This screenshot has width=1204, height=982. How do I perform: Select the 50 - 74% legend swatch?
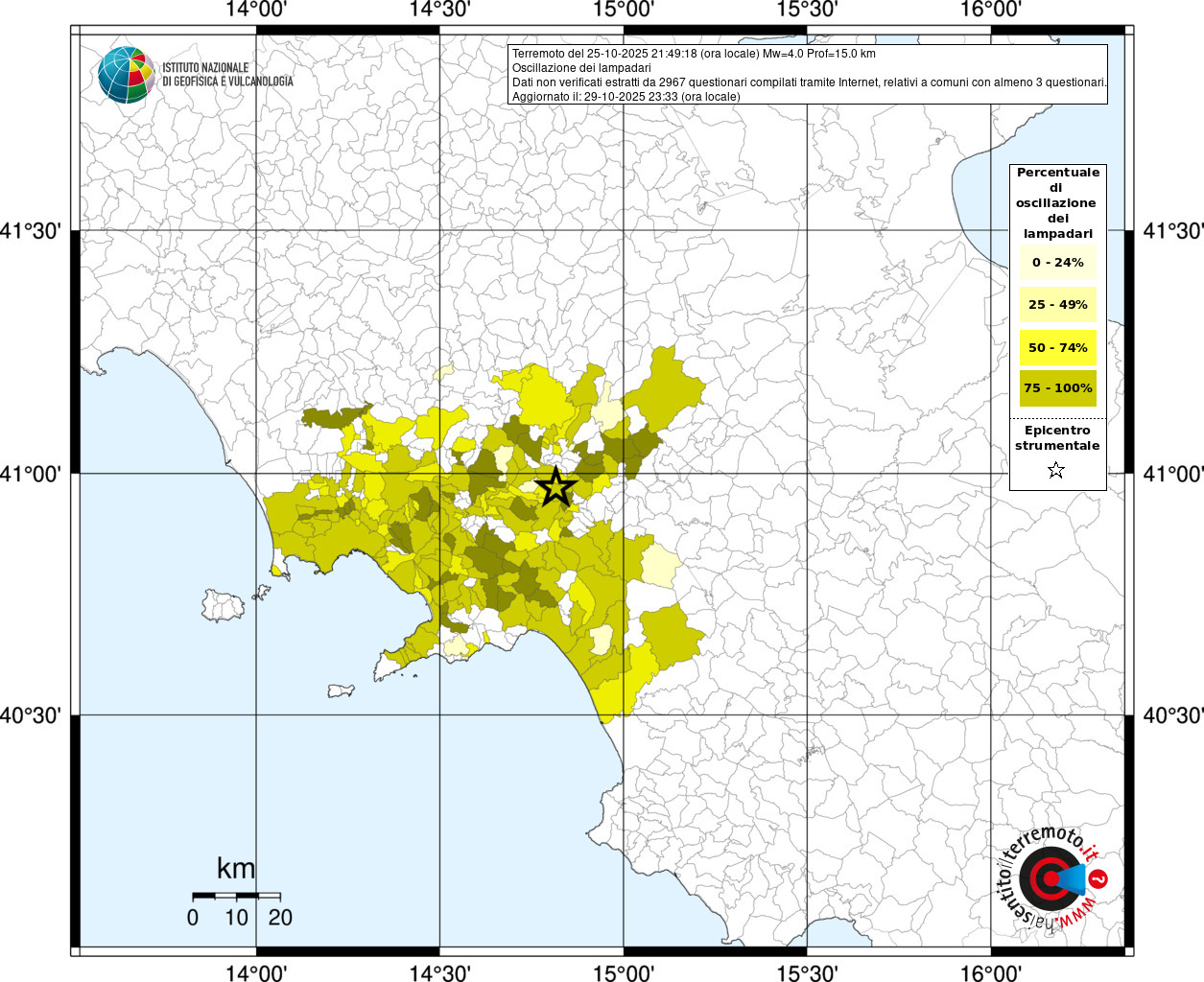coord(1058,347)
